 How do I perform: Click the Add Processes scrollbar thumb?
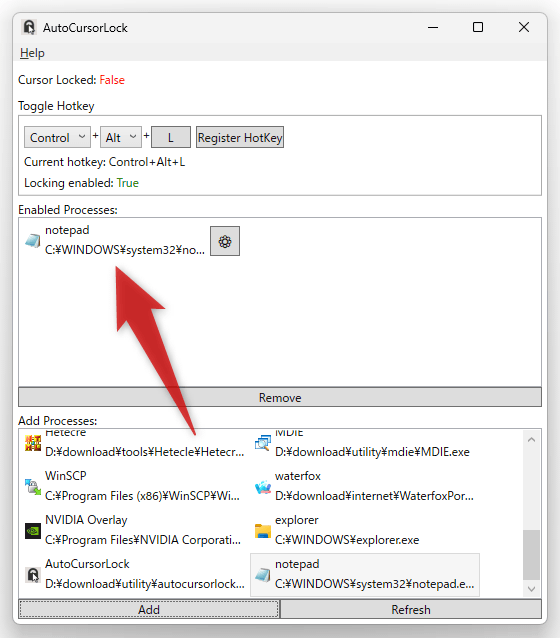(531, 555)
